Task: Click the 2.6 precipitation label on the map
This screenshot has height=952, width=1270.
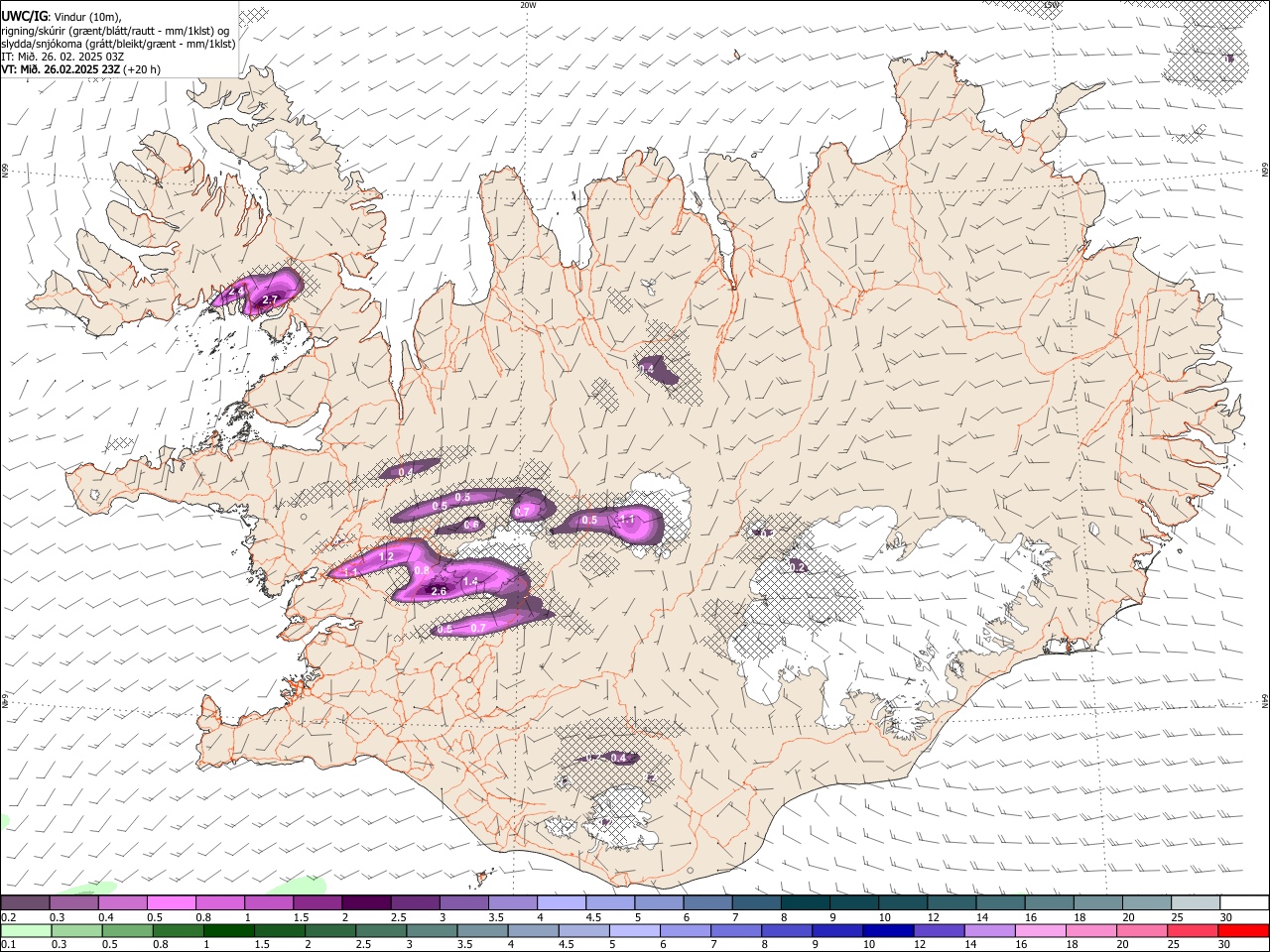Action: pos(440,591)
